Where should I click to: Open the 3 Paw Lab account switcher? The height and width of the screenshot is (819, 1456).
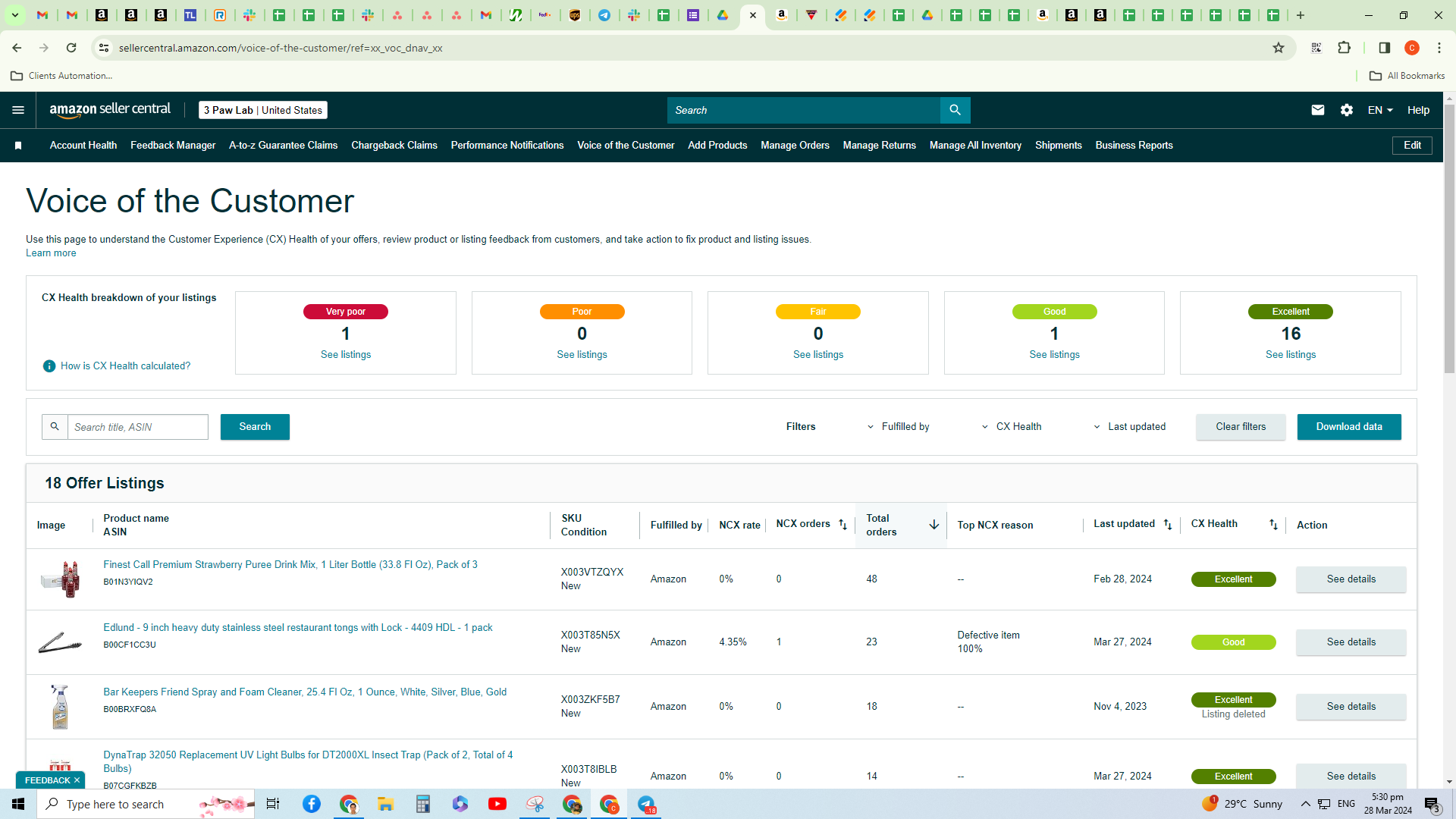pyautogui.click(x=263, y=110)
